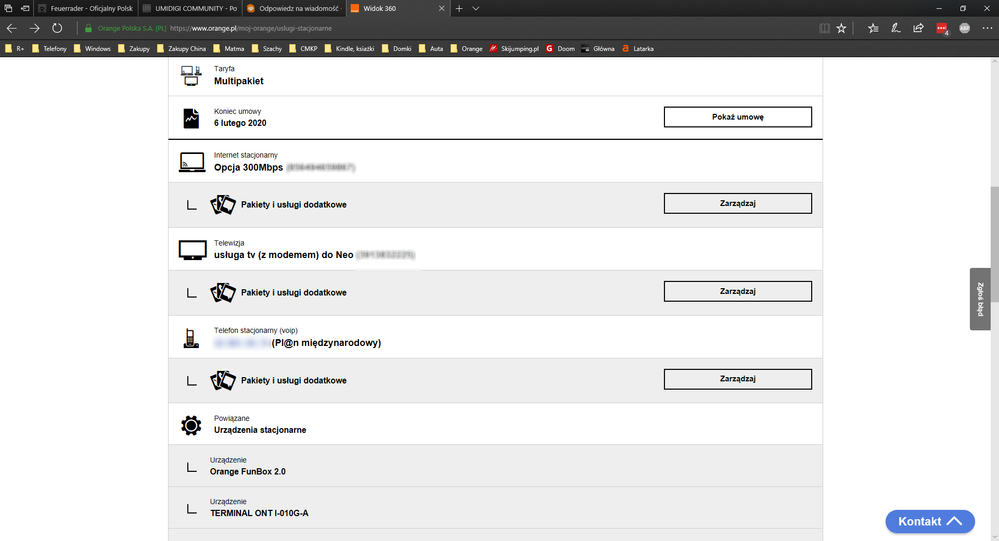Click the browser refresh button

tap(57, 28)
